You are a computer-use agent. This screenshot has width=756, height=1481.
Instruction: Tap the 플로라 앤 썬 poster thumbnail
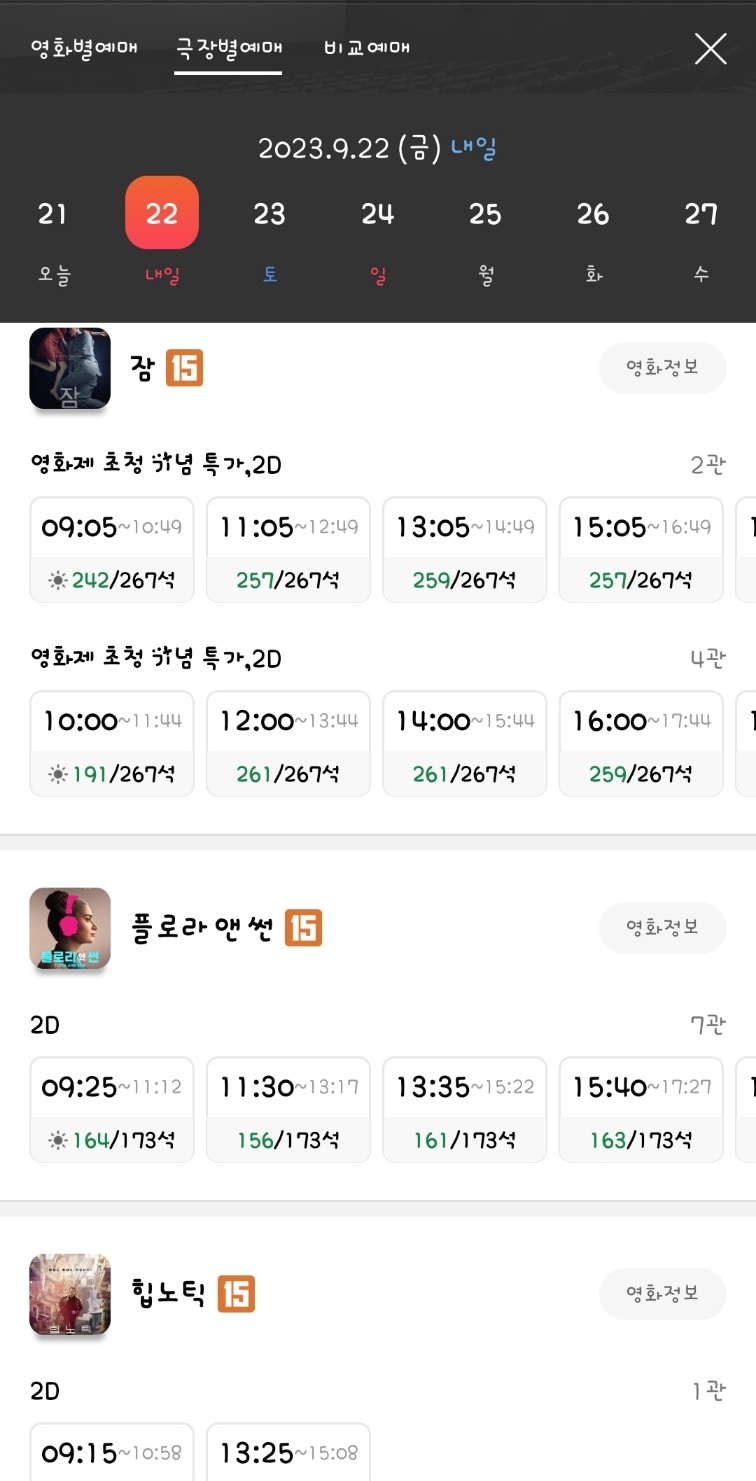pos(70,928)
